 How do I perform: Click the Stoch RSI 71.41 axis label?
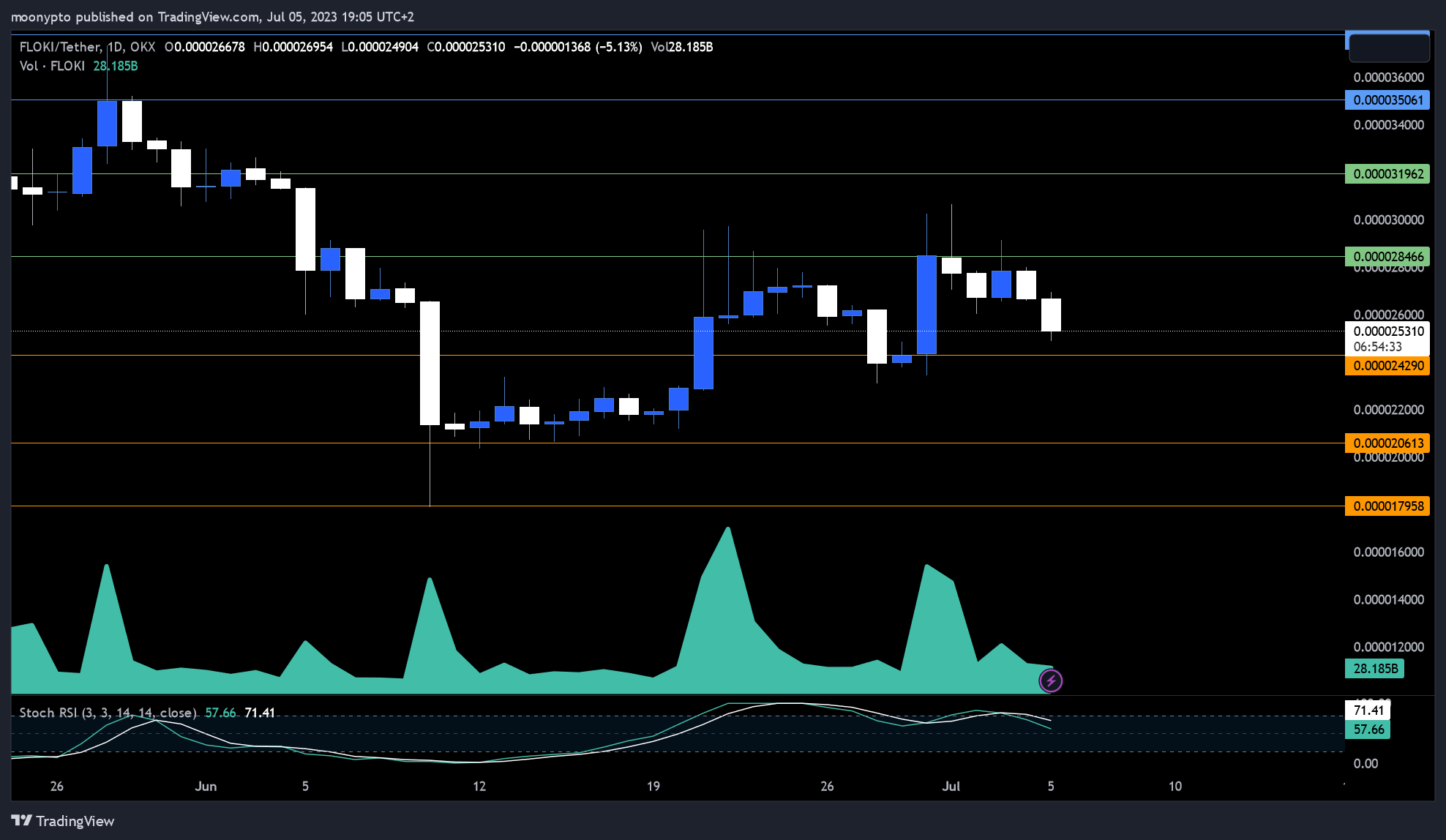(1368, 710)
